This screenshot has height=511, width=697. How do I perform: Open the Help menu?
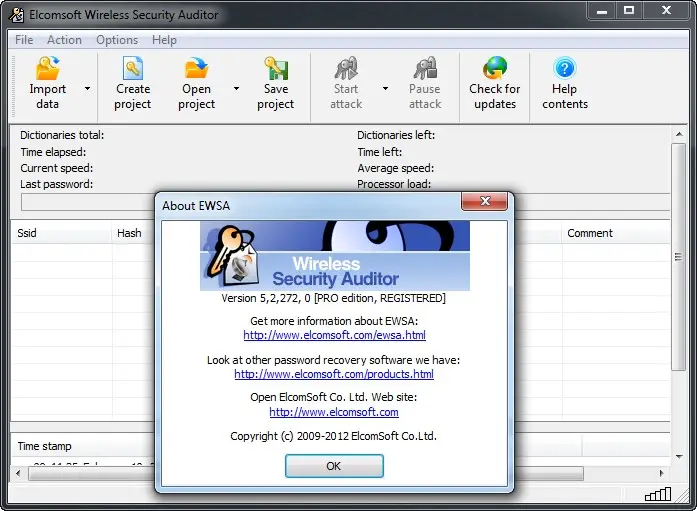coord(164,40)
